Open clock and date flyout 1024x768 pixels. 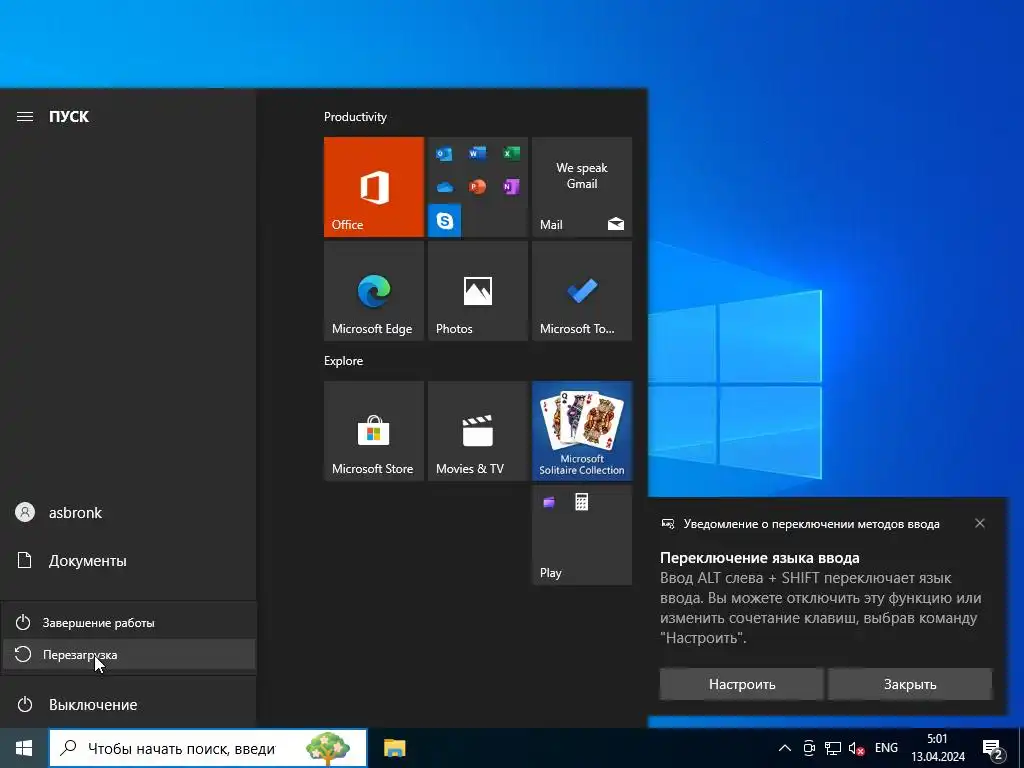[x=938, y=748]
